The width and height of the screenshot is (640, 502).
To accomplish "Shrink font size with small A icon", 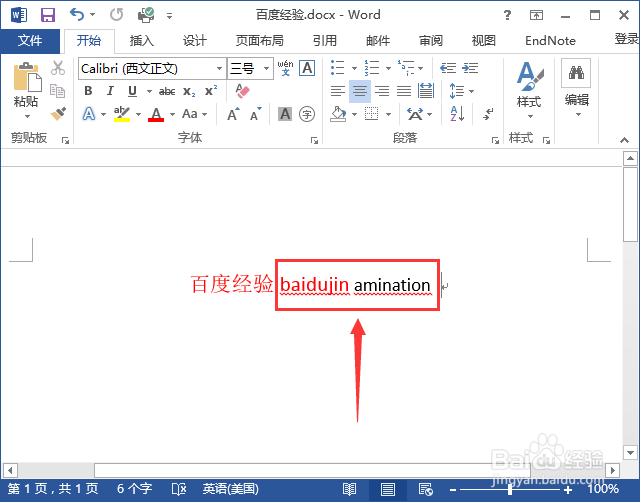I will (256, 114).
